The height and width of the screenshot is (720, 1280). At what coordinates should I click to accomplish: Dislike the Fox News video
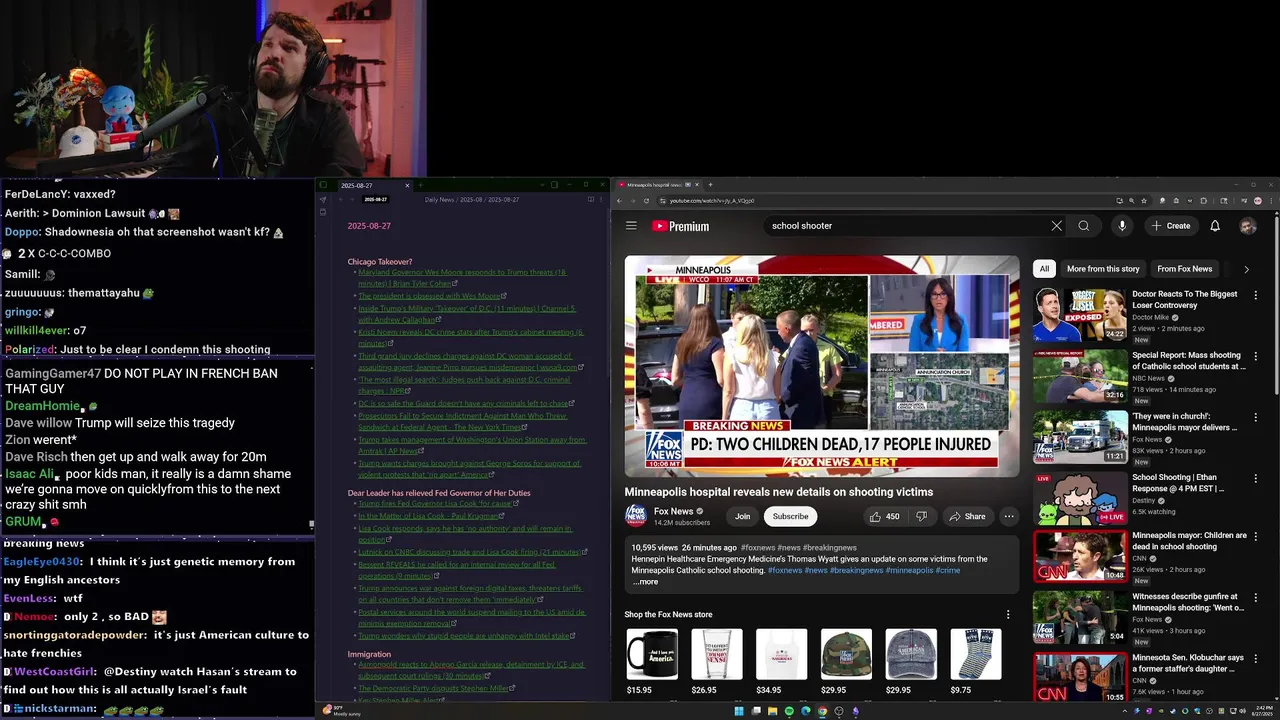pyautogui.click(x=922, y=516)
